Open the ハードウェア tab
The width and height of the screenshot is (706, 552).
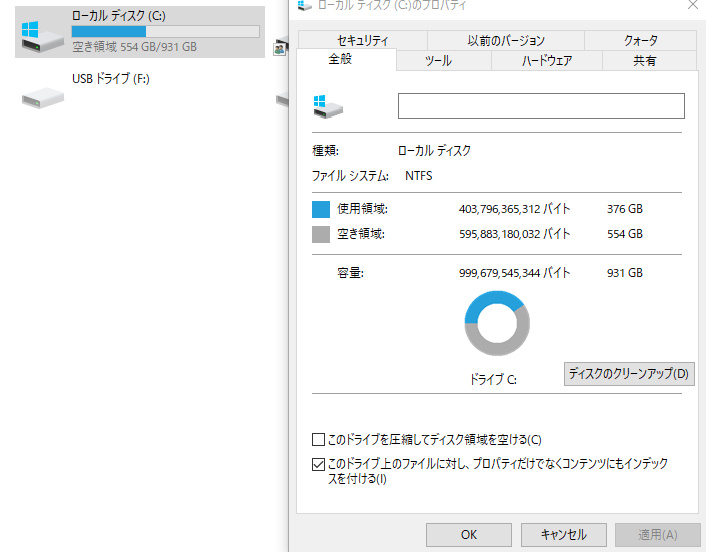(x=547, y=61)
